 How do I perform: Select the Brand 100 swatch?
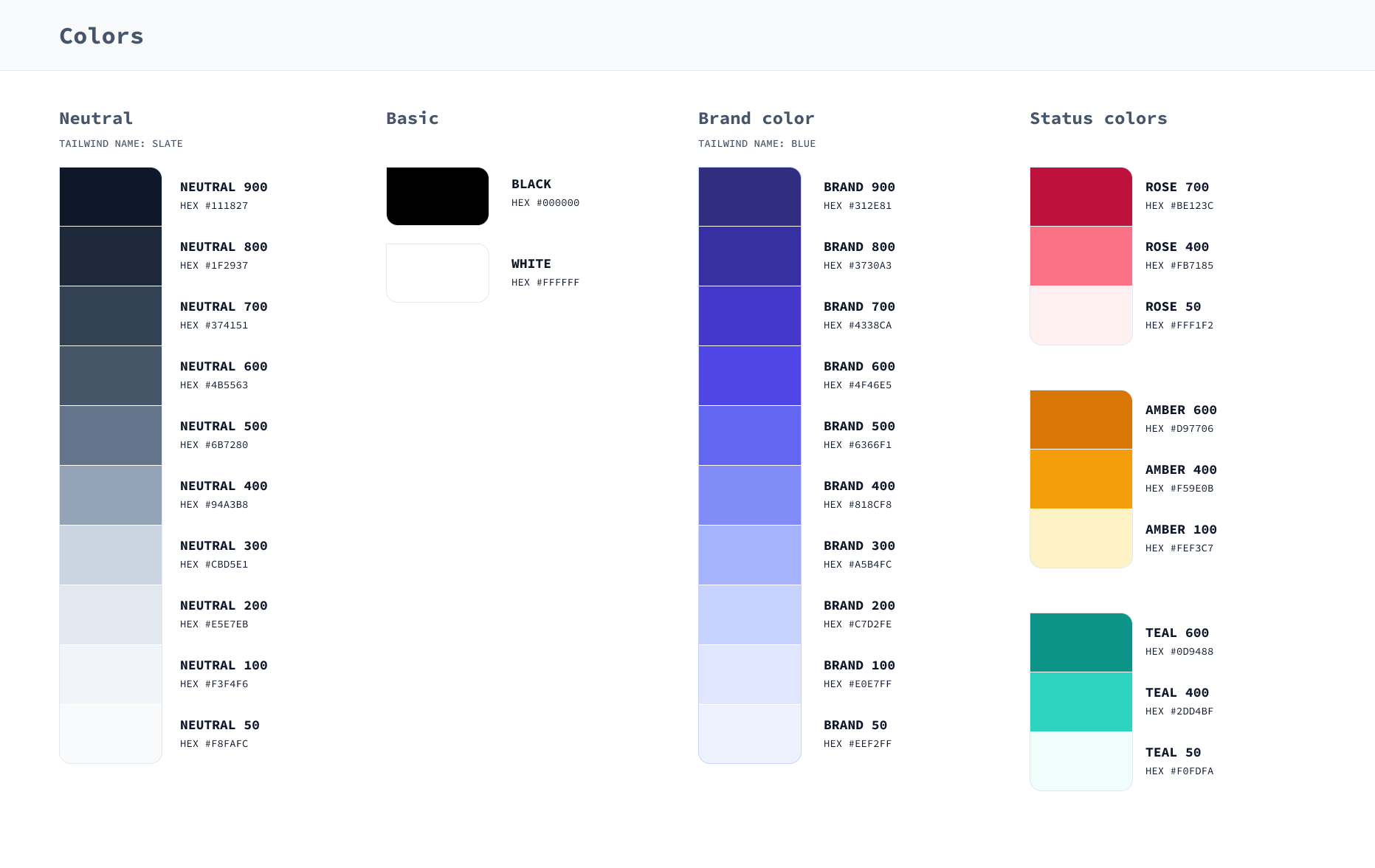pos(750,675)
